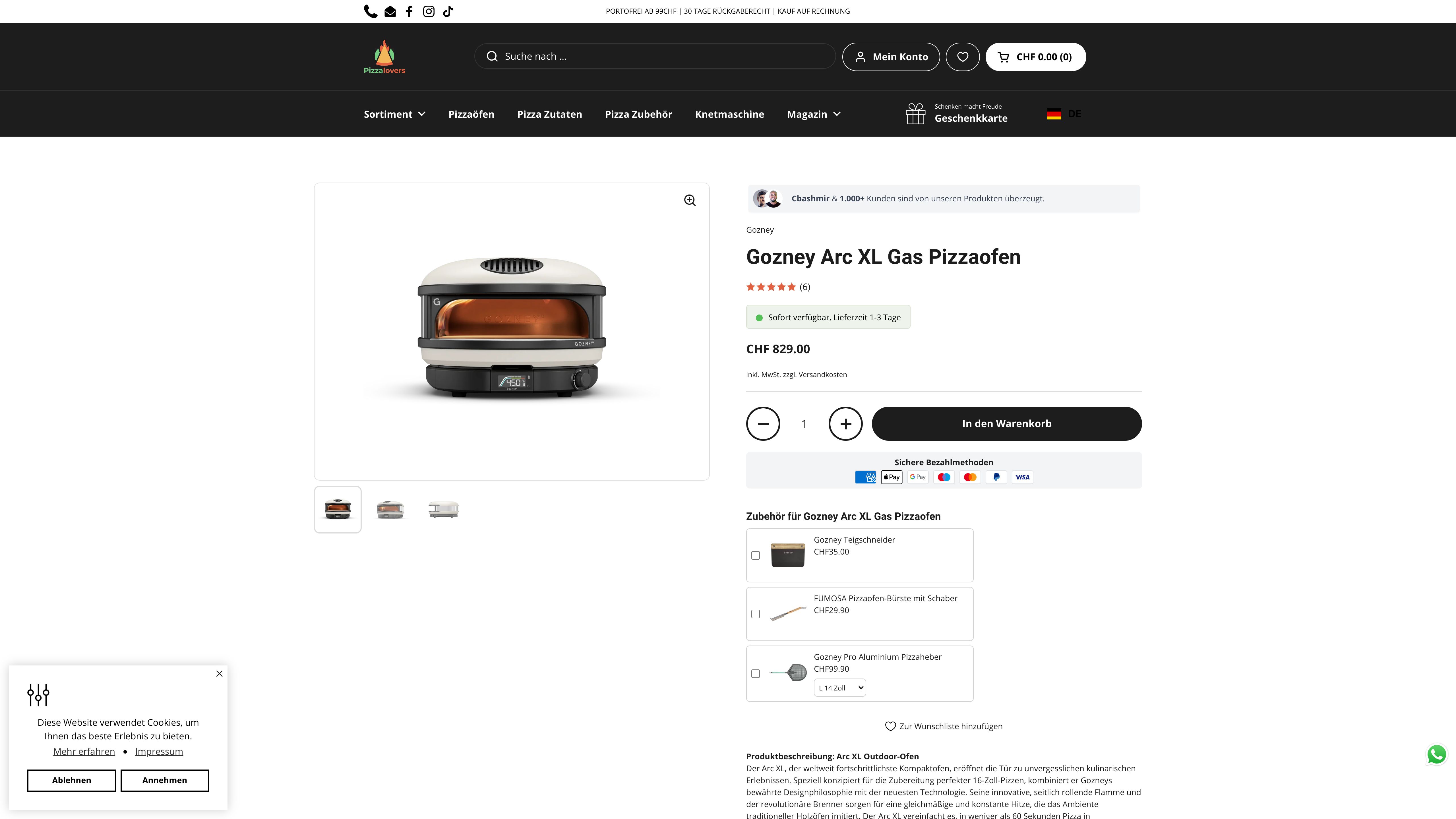Open the email contact icon
This screenshot has width=1456, height=819.
pyautogui.click(x=390, y=11)
